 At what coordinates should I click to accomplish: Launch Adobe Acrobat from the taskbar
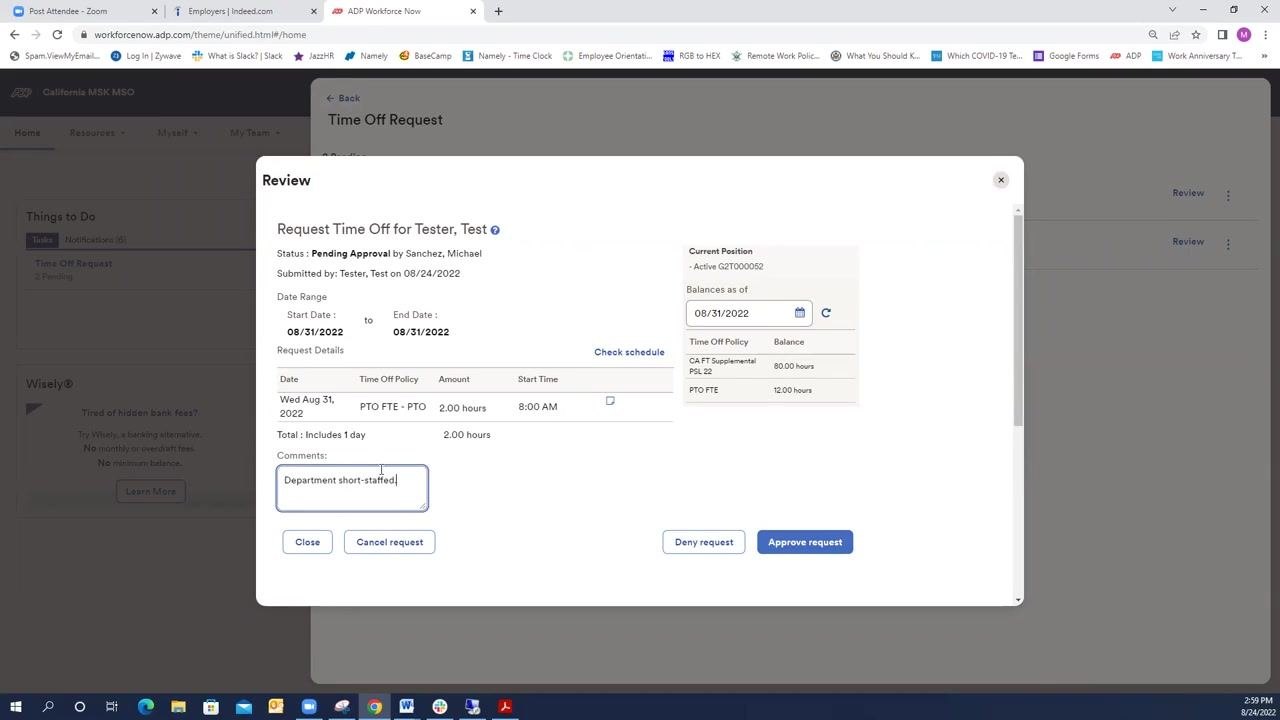pos(505,707)
